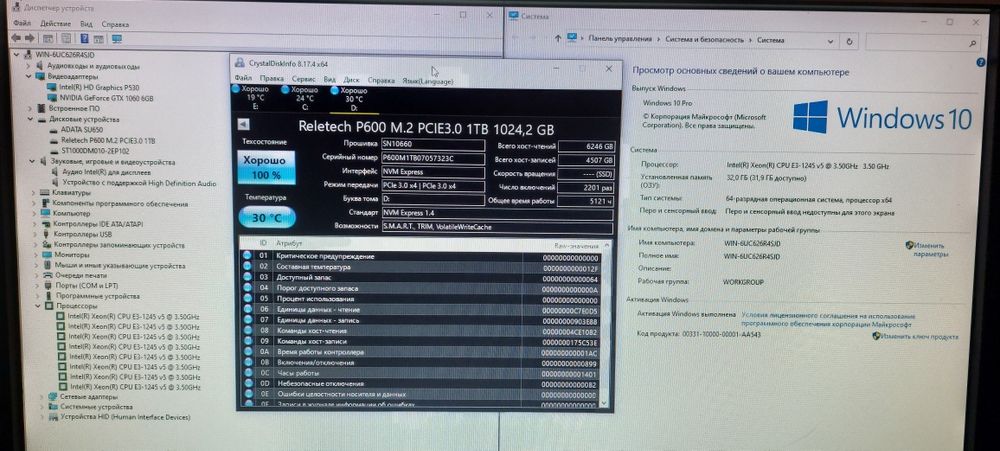This screenshot has width=1000, height=451.
Task: Click the Клавиатуры keyboard icon
Action: (x=44, y=193)
